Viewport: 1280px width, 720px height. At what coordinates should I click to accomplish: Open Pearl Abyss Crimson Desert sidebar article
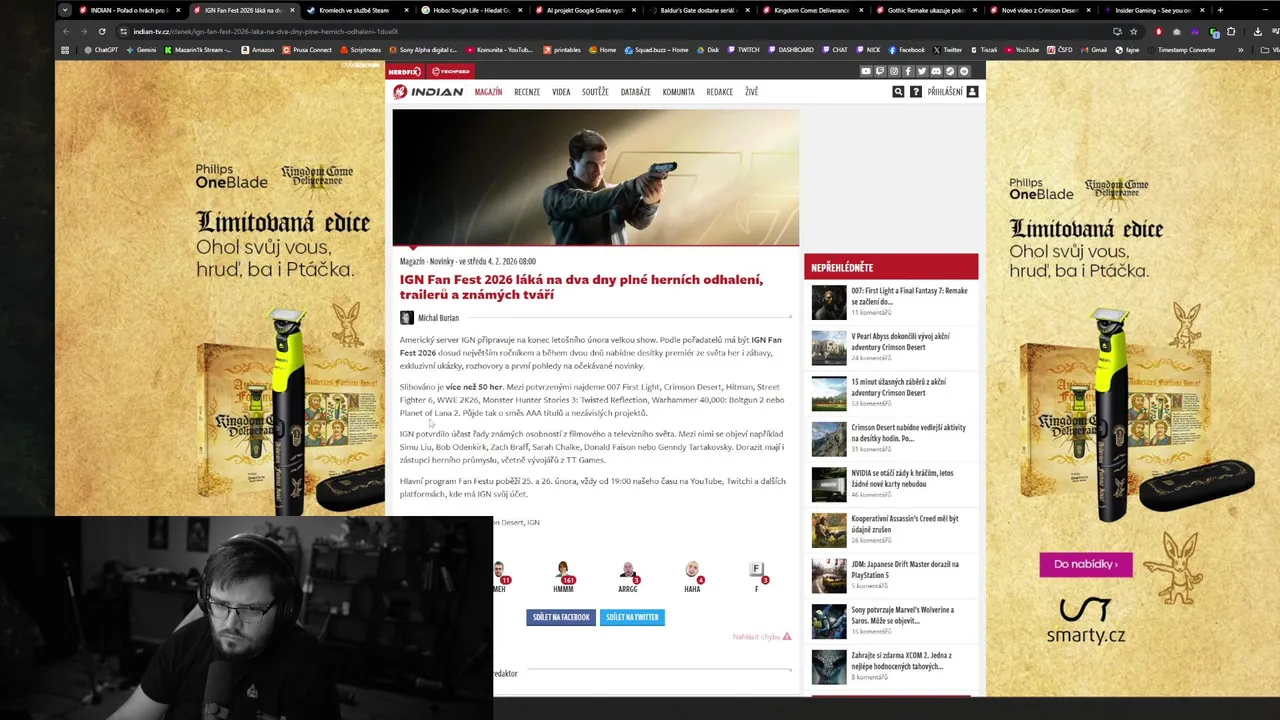coord(900,342)
